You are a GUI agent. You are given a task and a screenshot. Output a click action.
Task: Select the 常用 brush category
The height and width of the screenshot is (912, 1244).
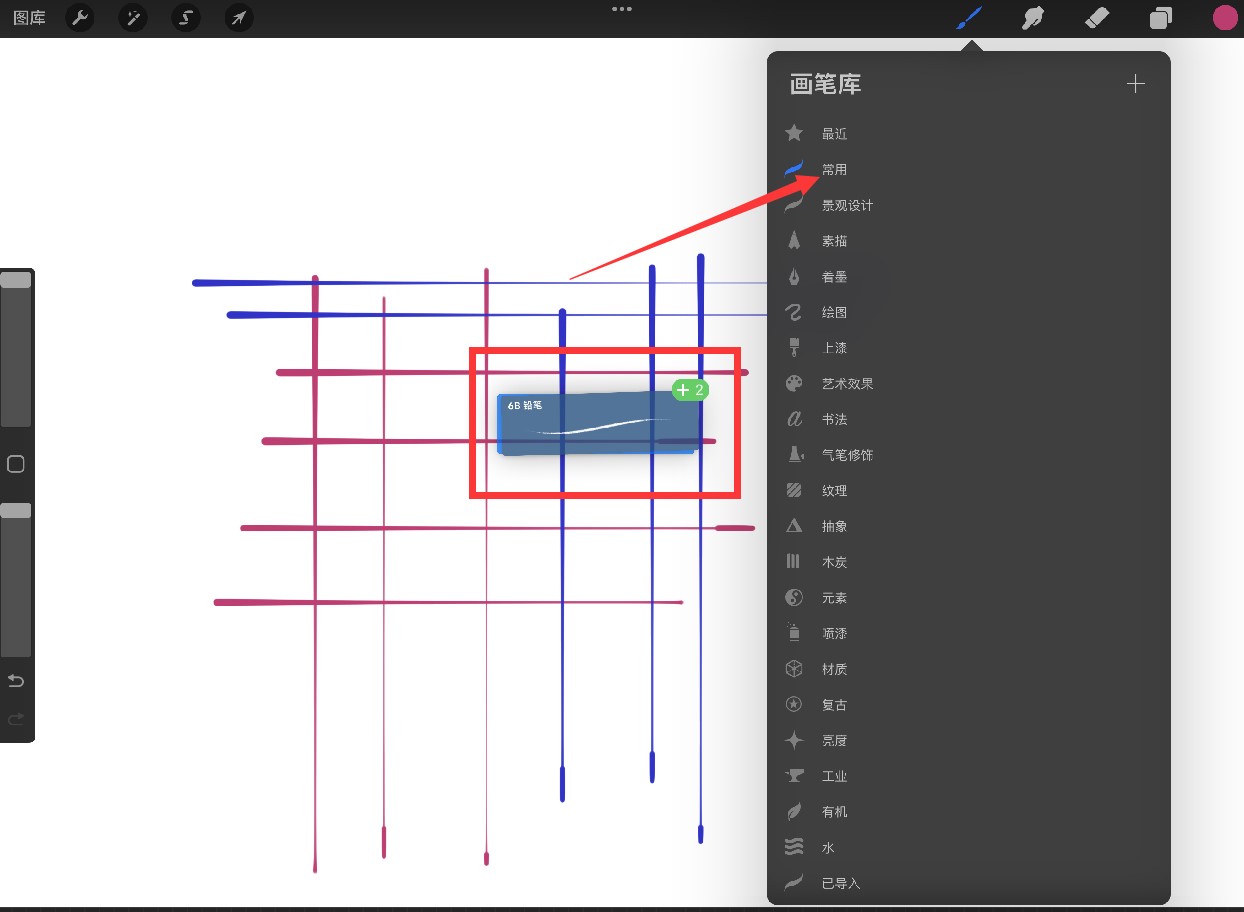tap(834, 170)
